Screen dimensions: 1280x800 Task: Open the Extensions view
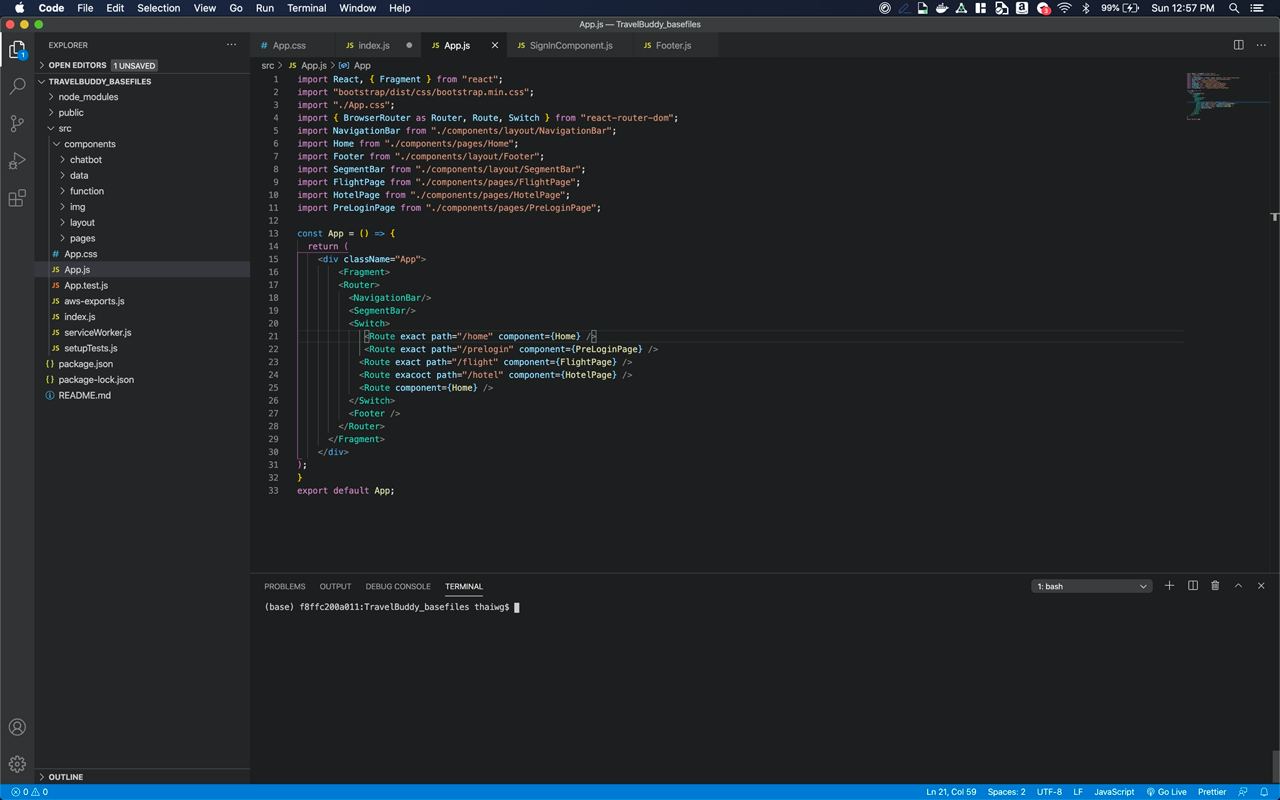(x=17, y=198)
